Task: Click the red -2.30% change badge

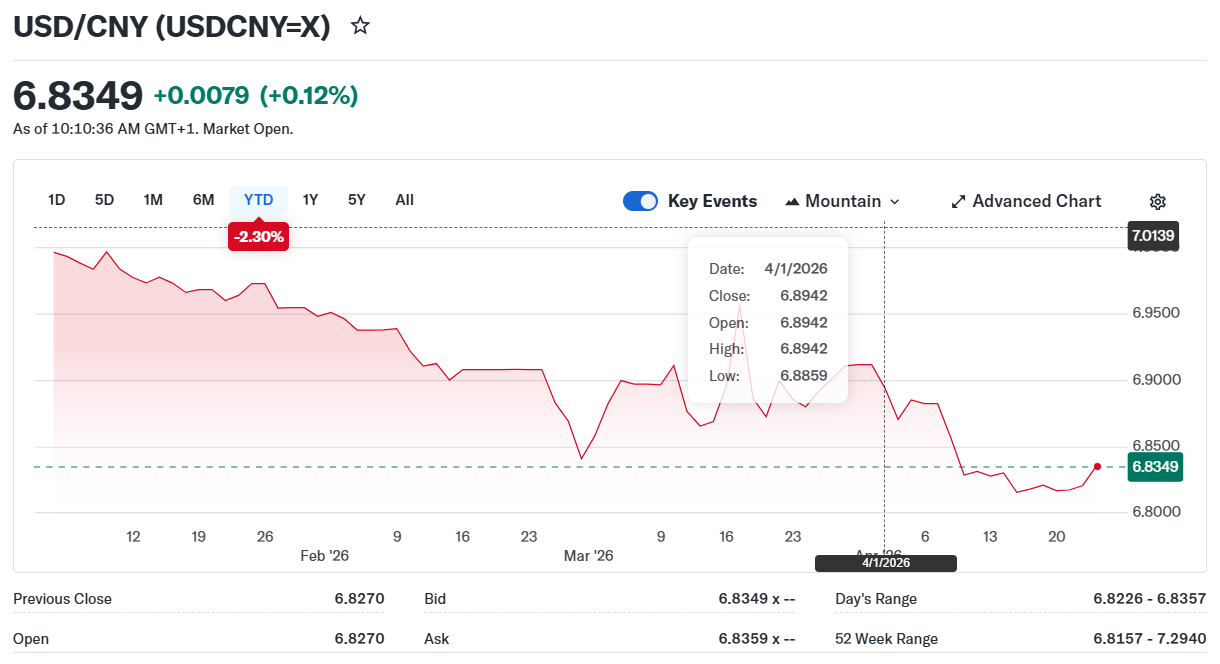Action: click(x=258, y=237)
